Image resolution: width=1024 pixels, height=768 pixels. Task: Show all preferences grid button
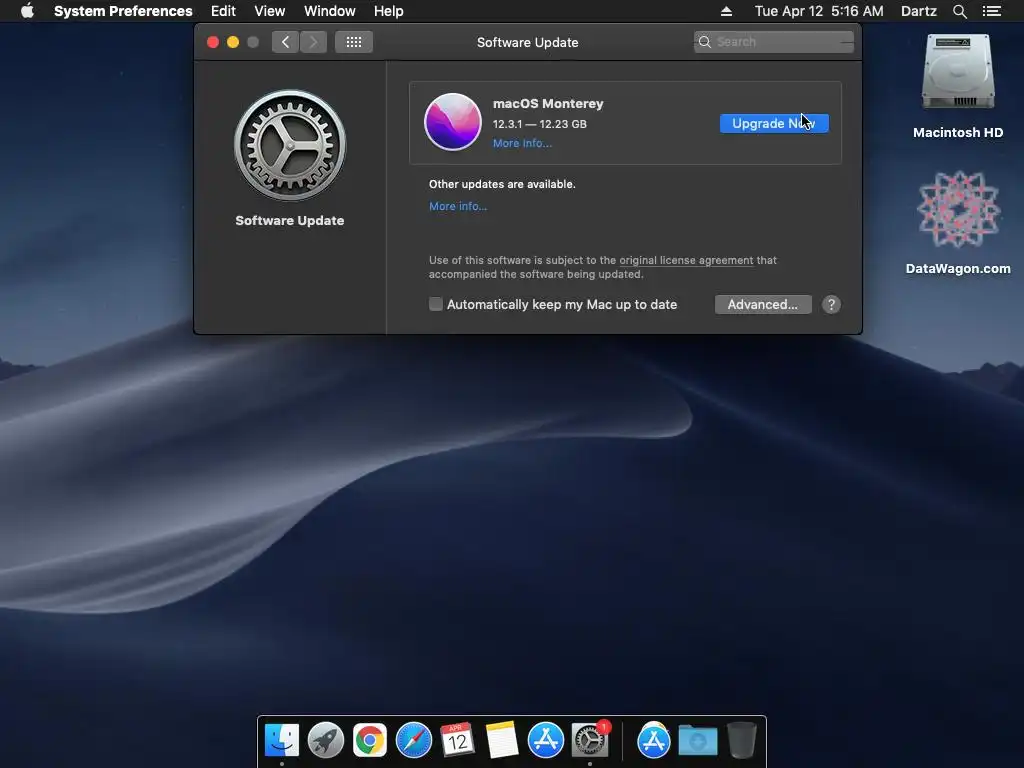point(353,42)
